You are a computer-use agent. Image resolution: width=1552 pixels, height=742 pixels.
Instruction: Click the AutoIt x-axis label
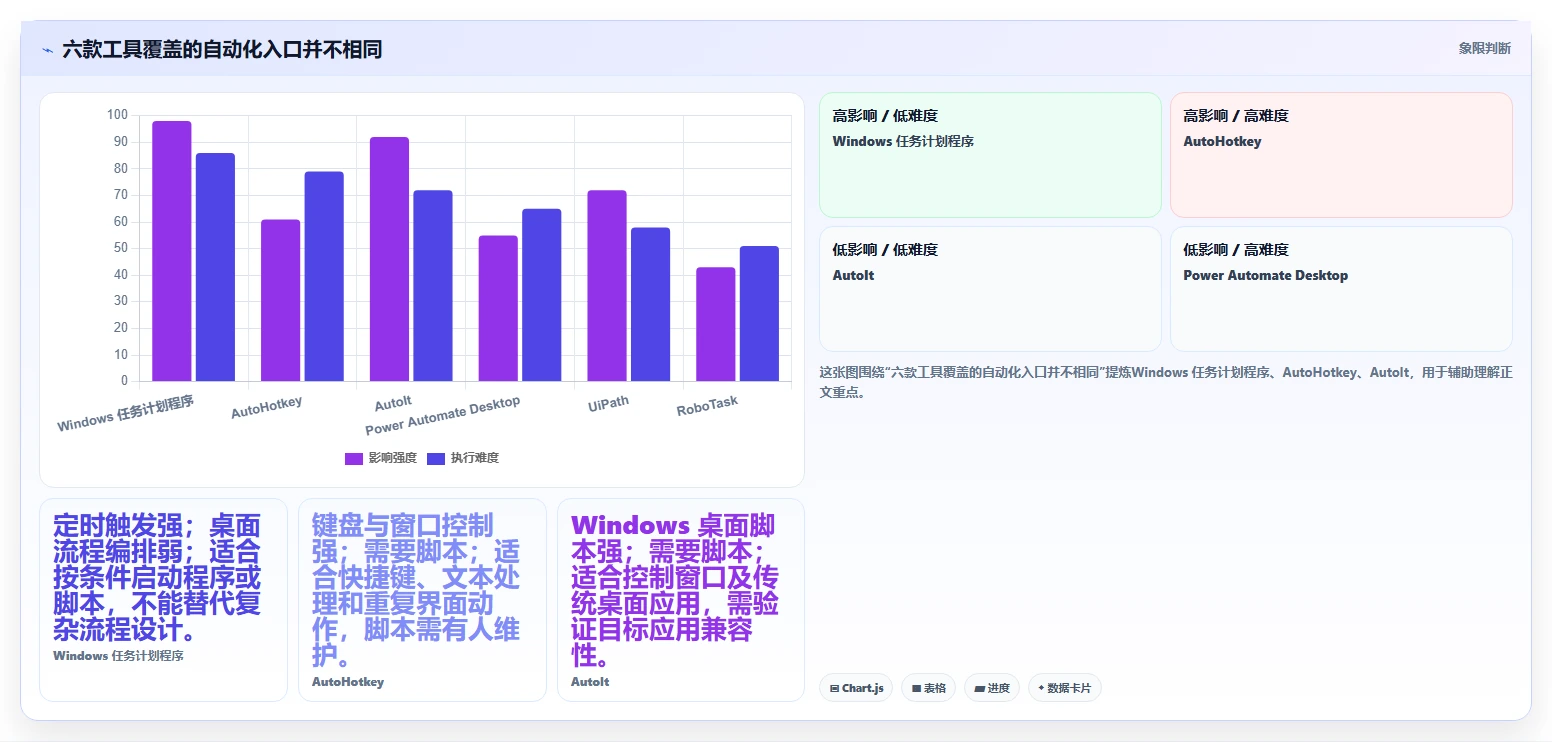393,403
